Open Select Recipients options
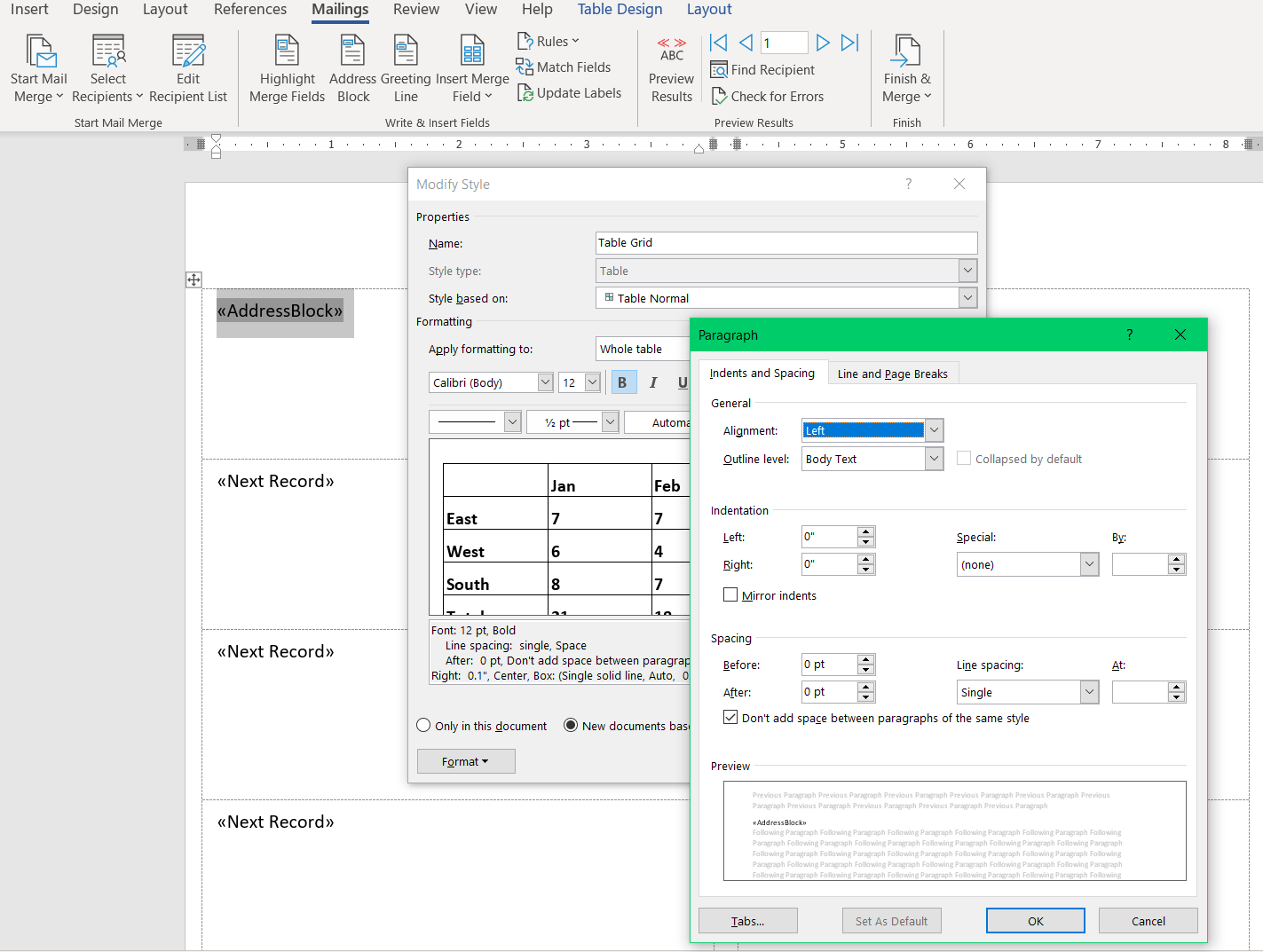Screen dimensions: 1263x952 coord(107,69)
